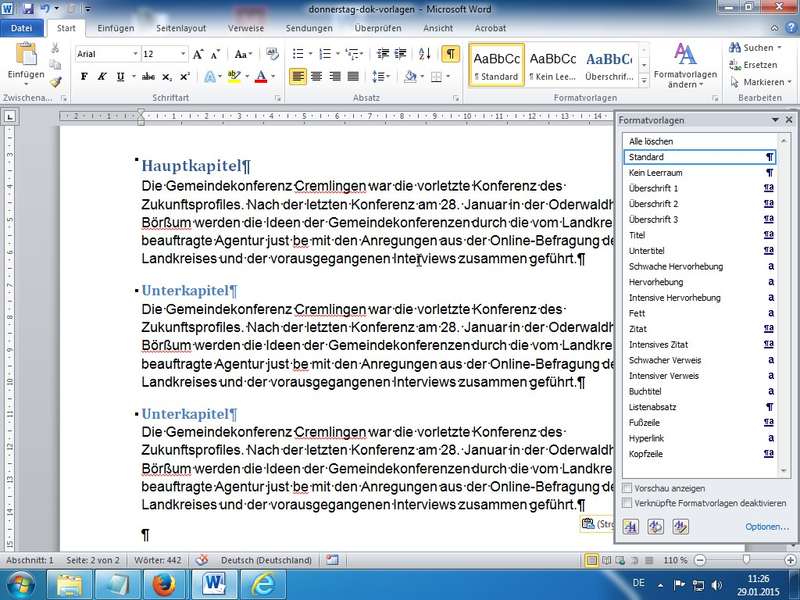800x600 pixels.
Task: Click the Optionen... link in styles pane
Action: pos(766,527)
